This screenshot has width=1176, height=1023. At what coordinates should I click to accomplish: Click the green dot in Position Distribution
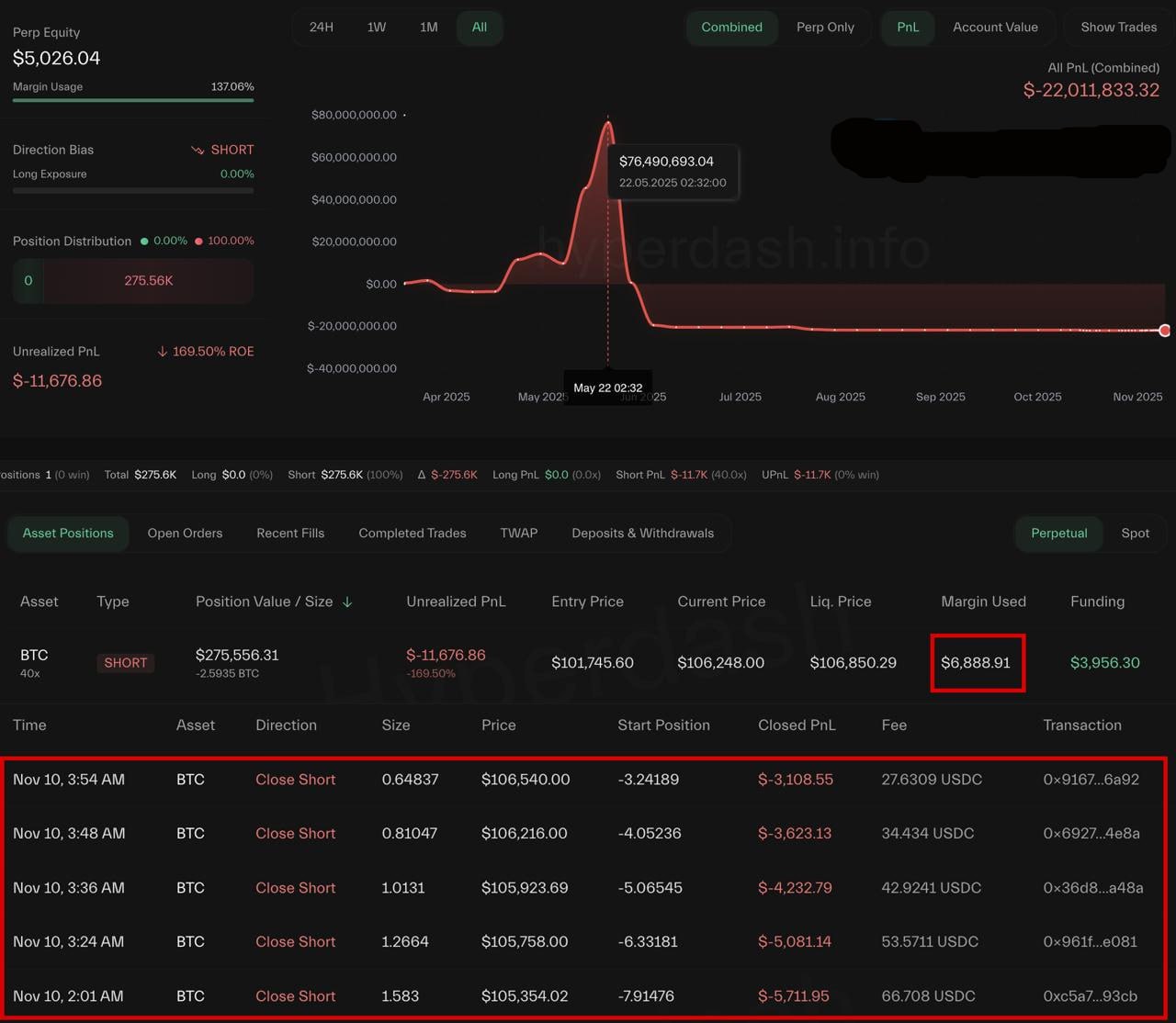click(x=144, y=242)
